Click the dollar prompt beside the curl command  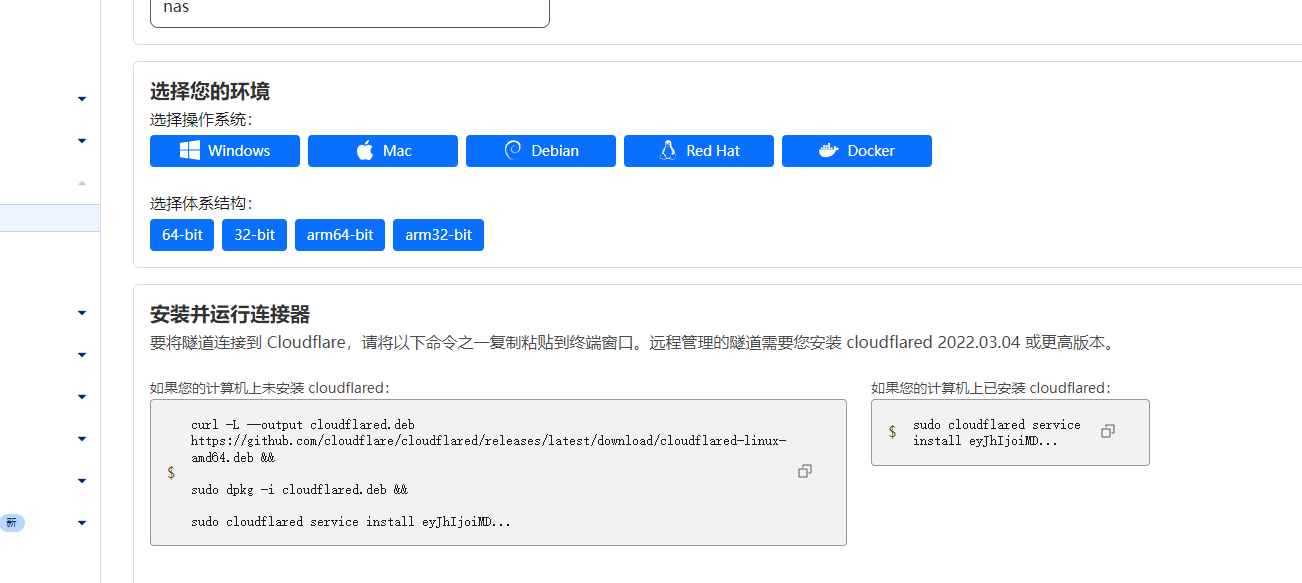[x=171, y=472]
